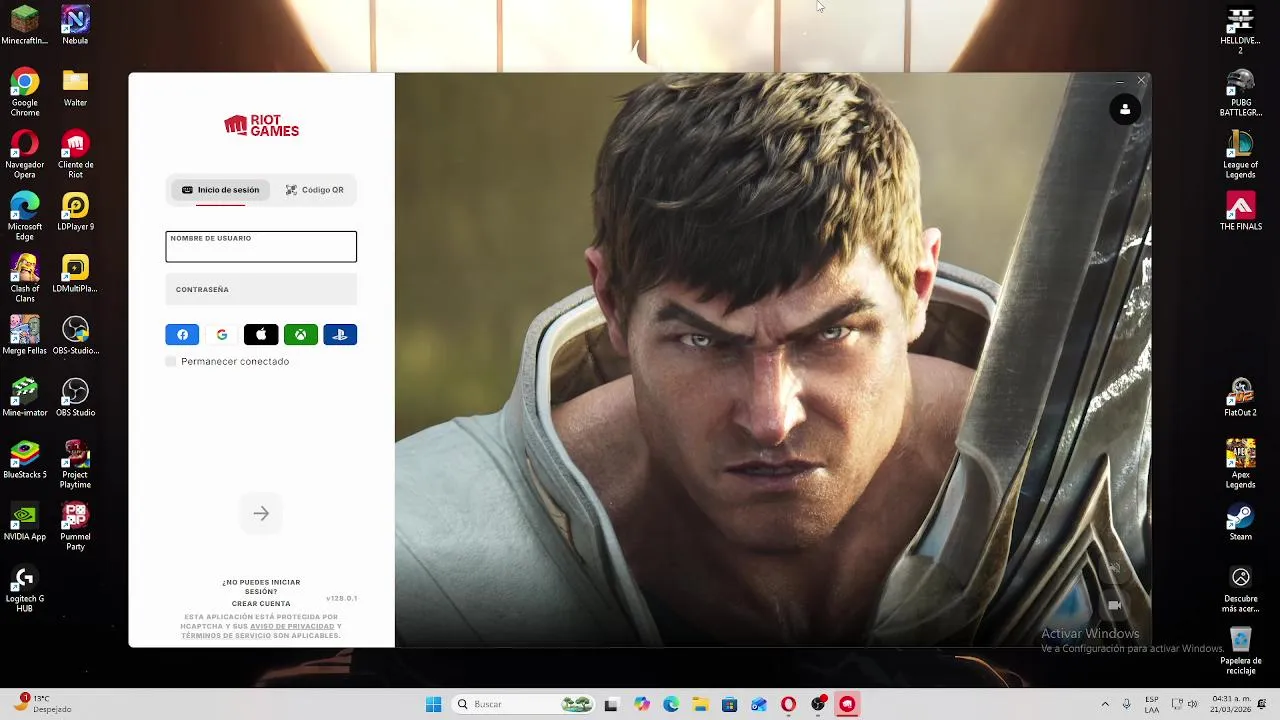Open the weather widget 'Despejado'
The height and width of the screenshot is (720, 1280).
(x=42, y=704)
